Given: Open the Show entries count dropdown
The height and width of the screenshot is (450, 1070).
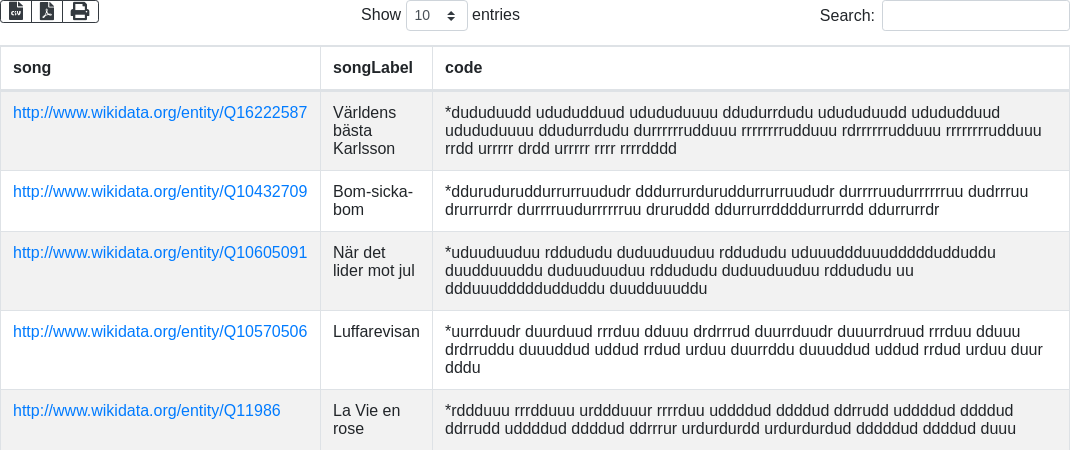Looking at the screenshot, I should 437,15.
